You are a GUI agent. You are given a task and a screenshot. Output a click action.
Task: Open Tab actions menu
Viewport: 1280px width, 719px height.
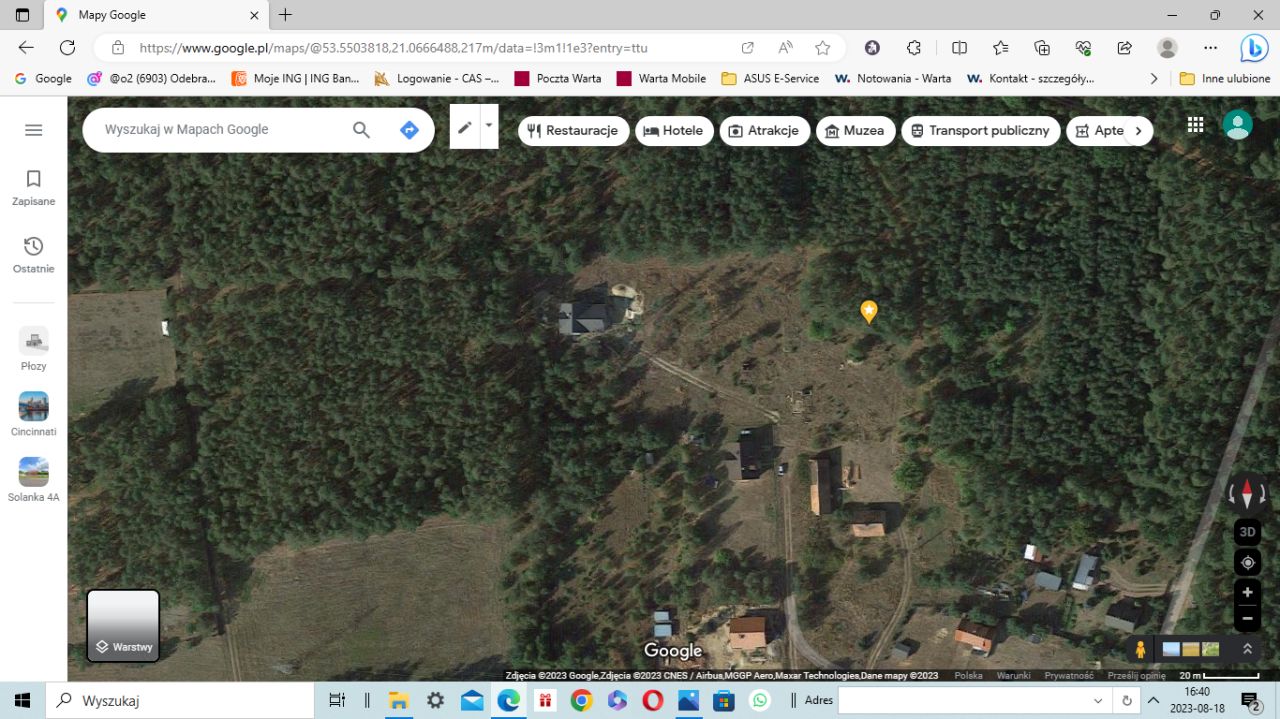coord(22,15)
